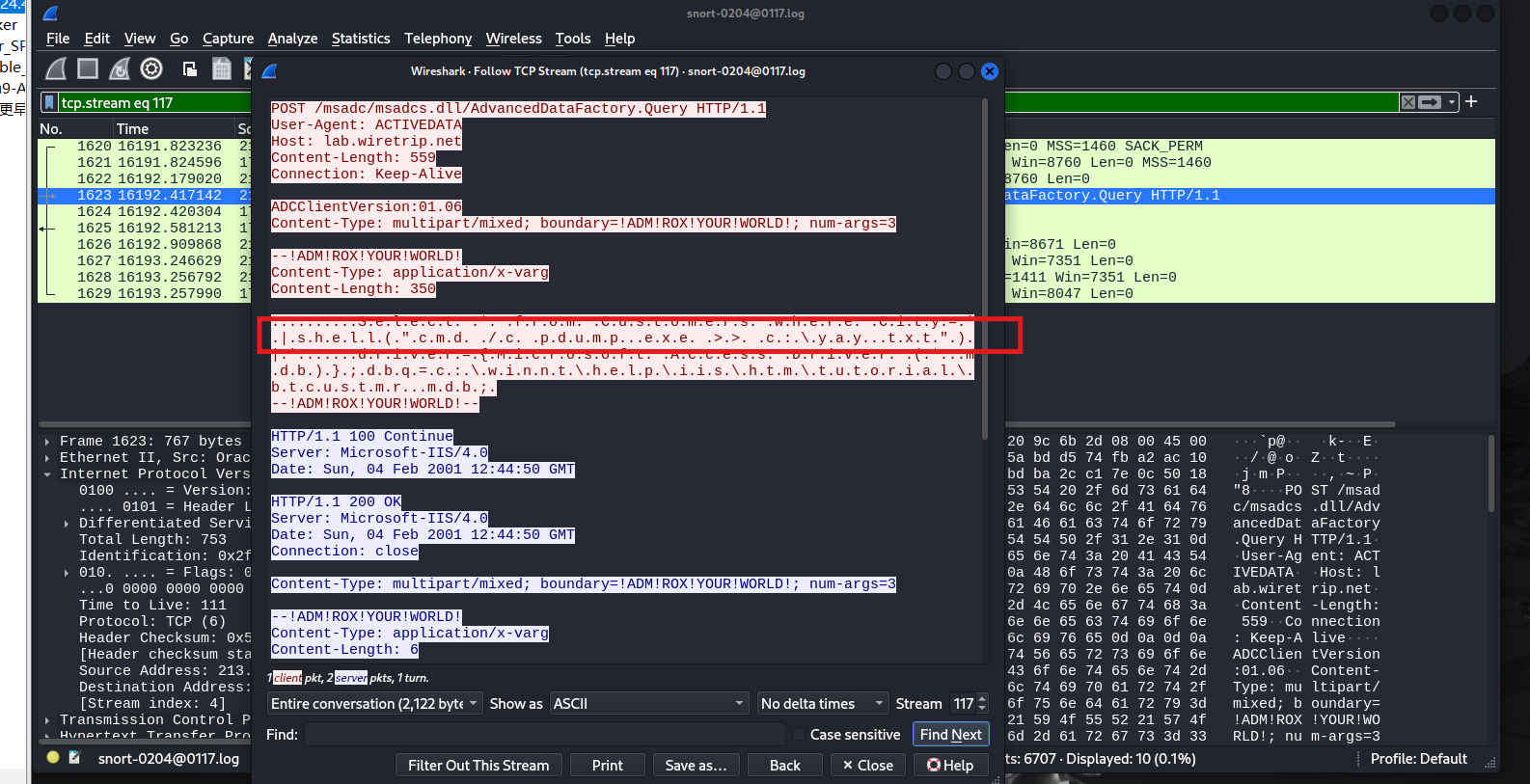Click the Stream number field showing 117

963,704
